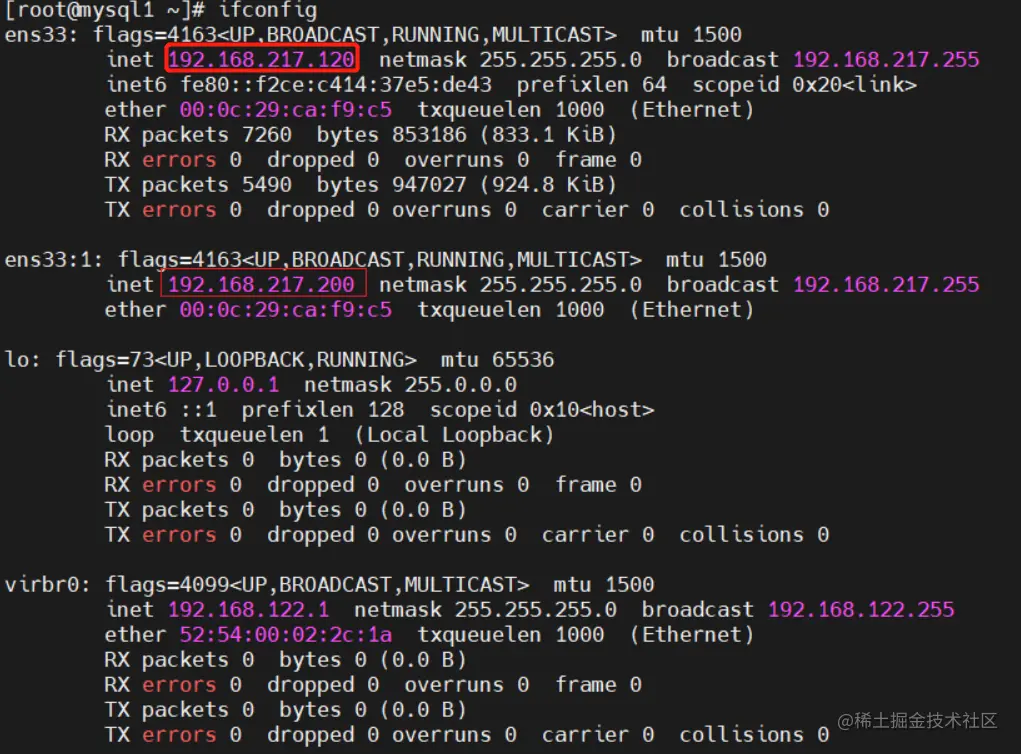The width and height of the screenshot is (1021, 754).
Task: Select IP address 192.168.217.120
Action: (261, 60)
